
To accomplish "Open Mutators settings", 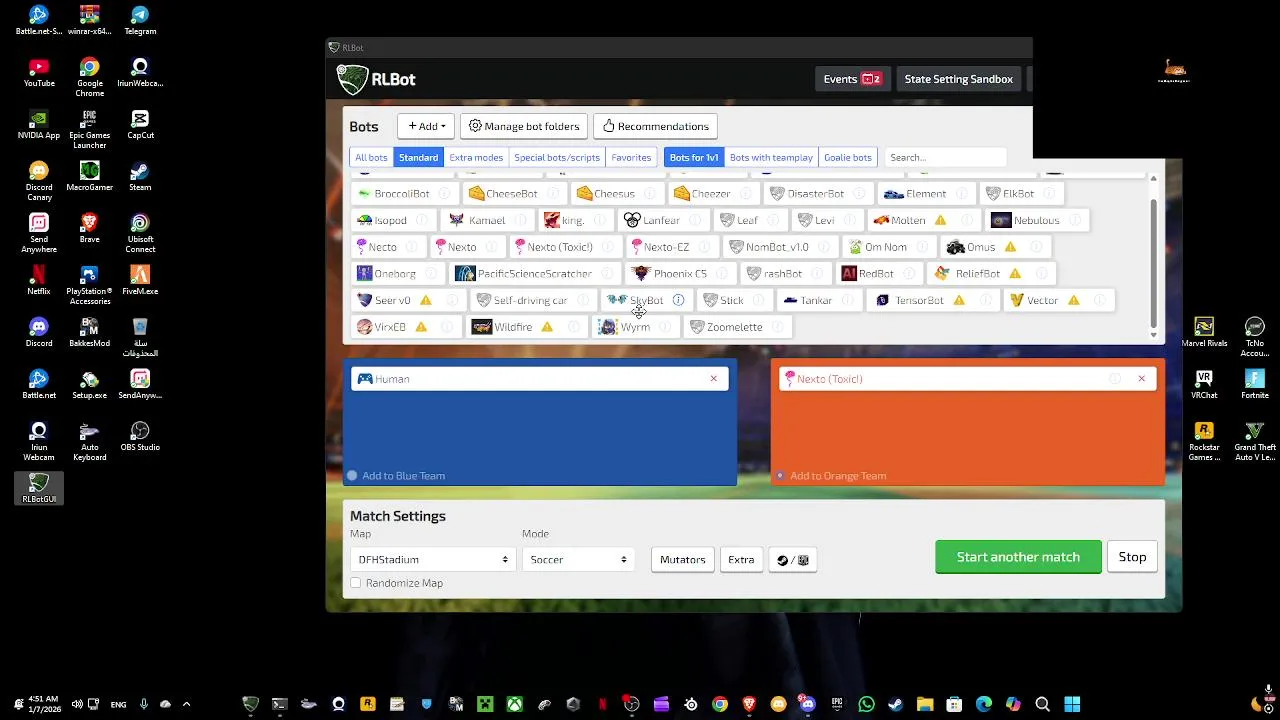I will coord(682,560).
